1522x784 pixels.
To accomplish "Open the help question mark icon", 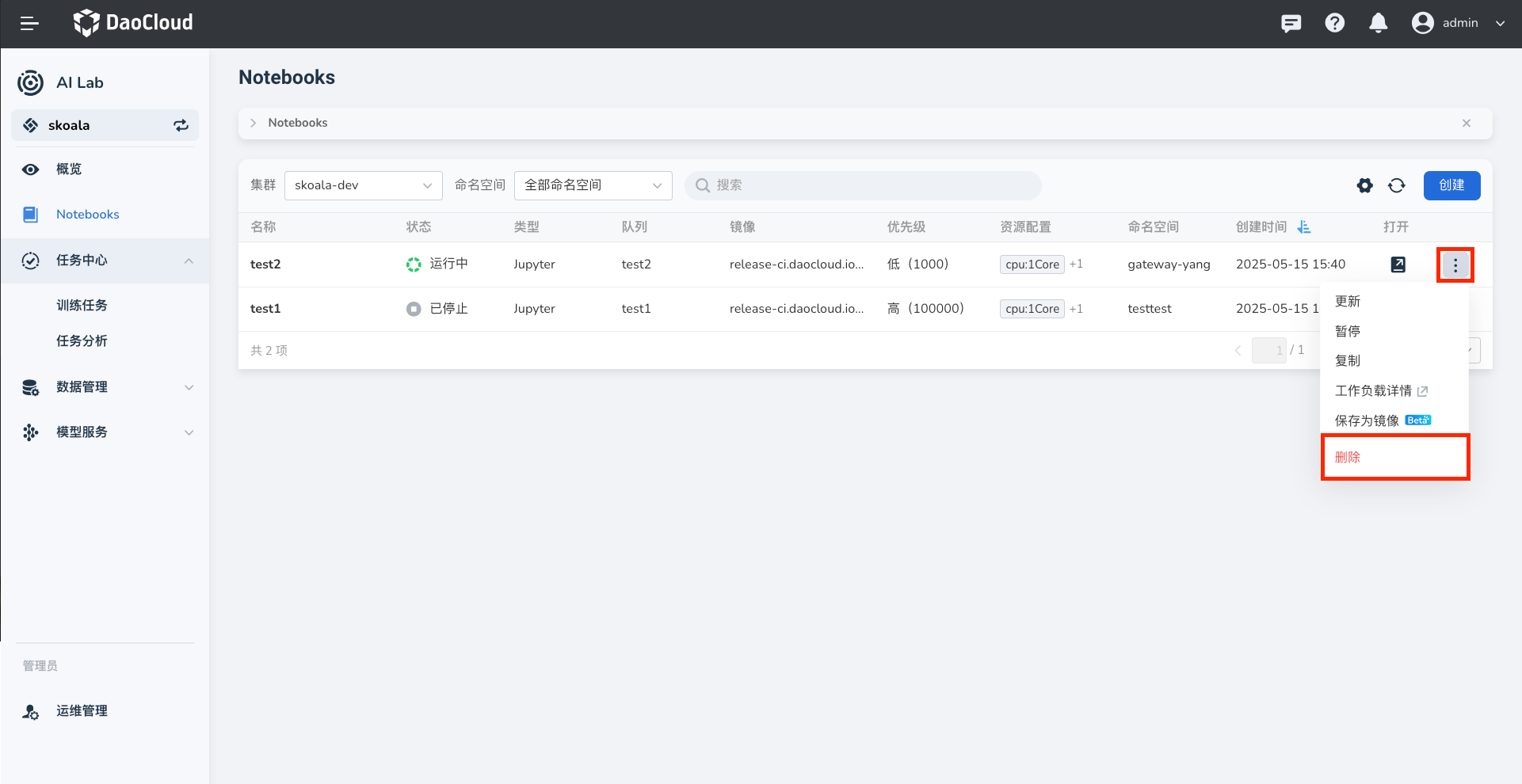I will point(1334,24).
